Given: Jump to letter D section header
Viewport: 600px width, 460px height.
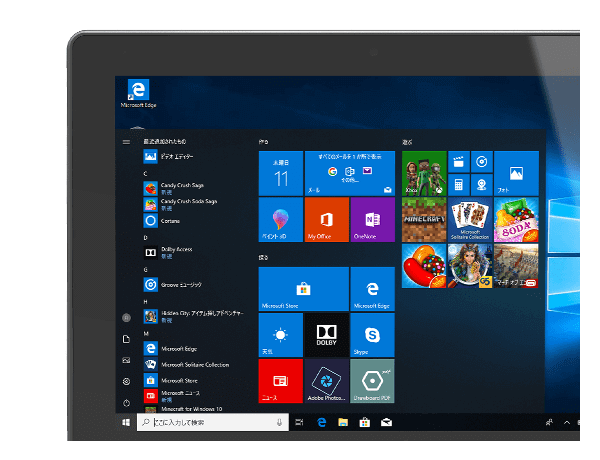Looking at the screenshot, I should click(145, 238).
